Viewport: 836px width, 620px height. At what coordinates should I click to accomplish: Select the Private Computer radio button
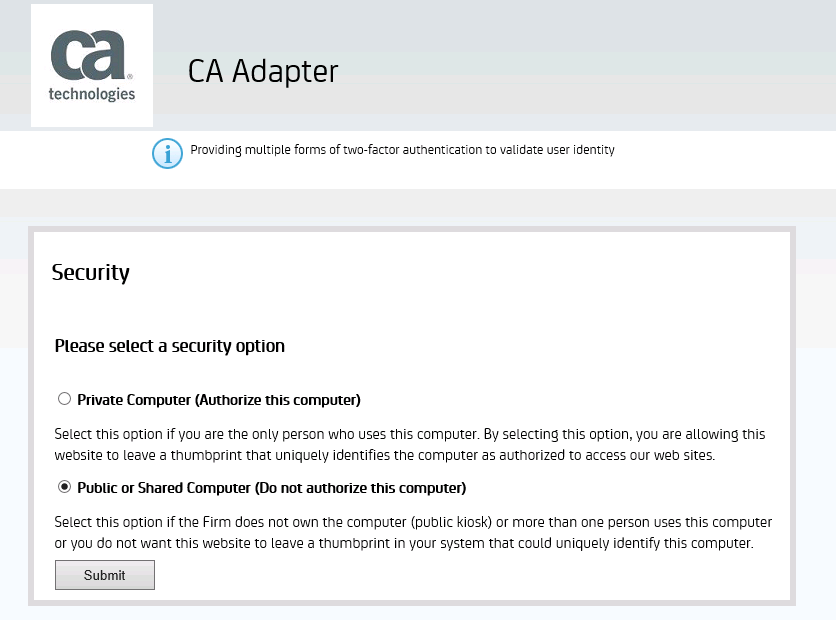pos(64,399)
